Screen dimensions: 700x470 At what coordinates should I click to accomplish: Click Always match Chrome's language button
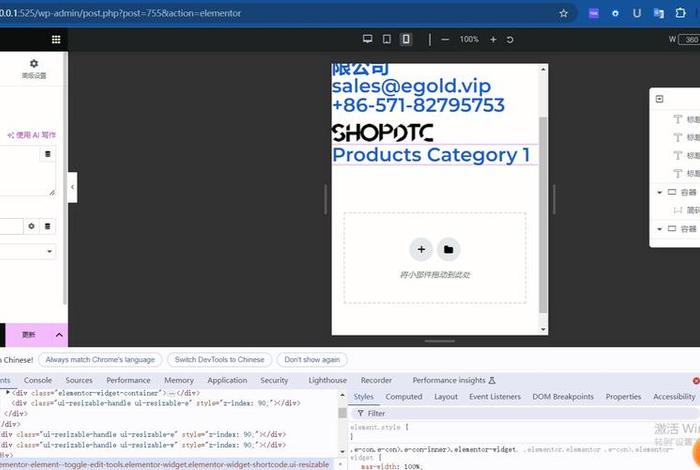100,359
